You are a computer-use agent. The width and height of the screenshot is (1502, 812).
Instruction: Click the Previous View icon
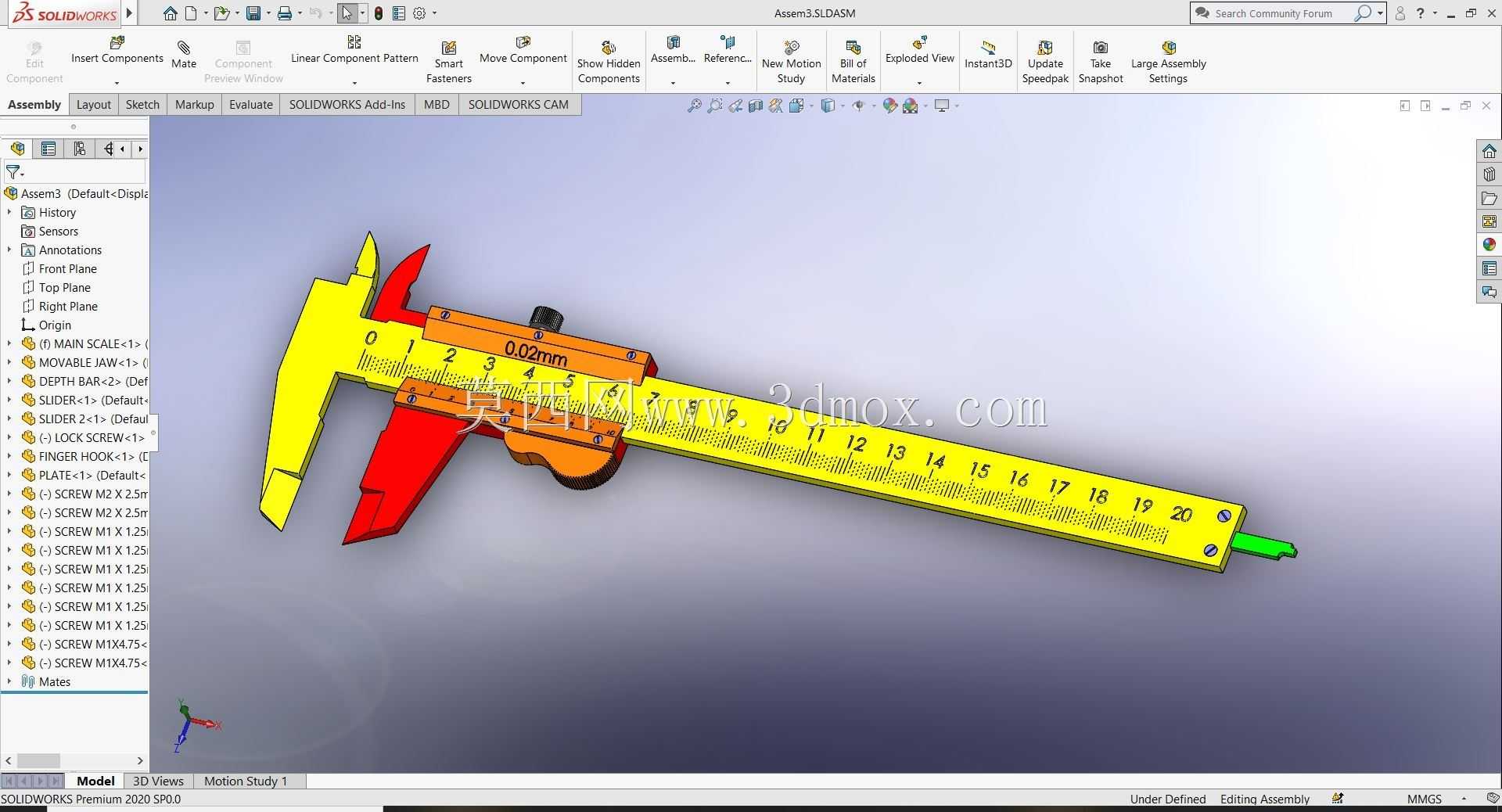[735, 106]
